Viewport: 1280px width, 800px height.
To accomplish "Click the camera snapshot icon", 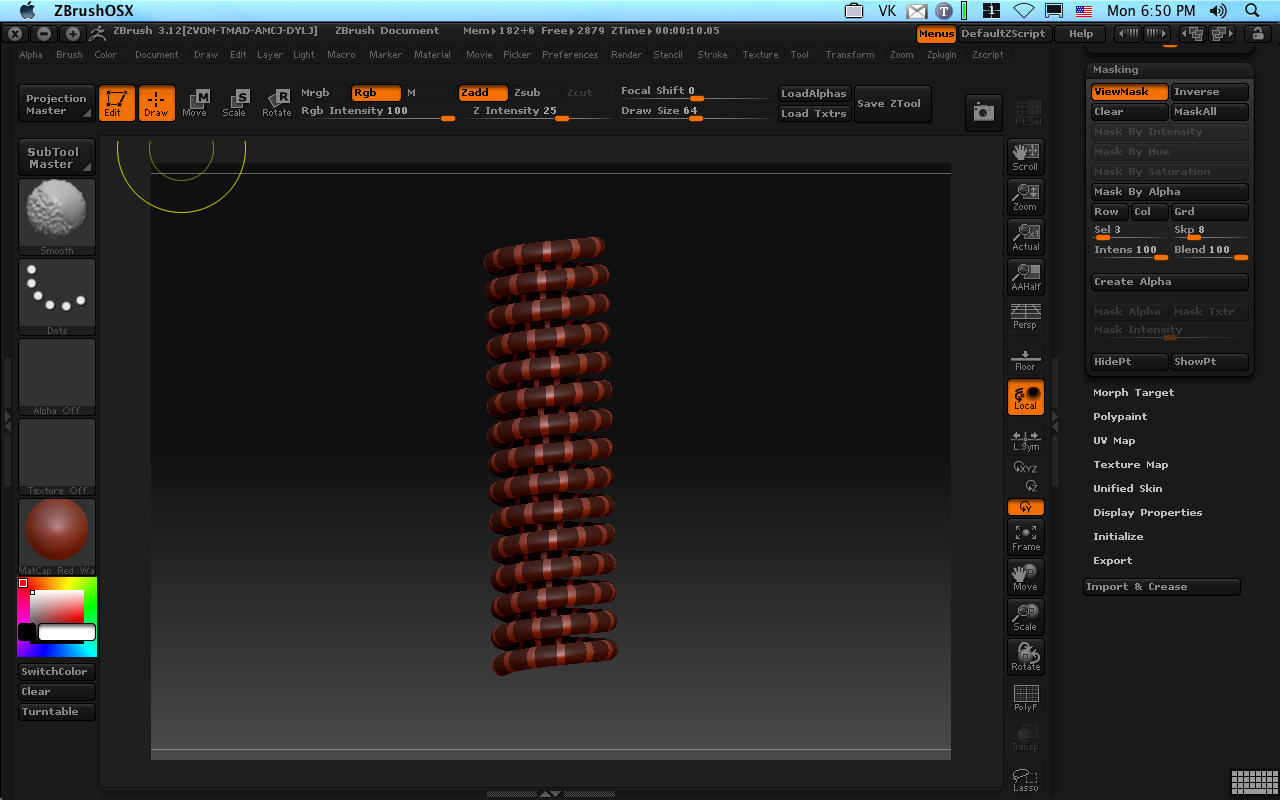I will pyautogui.click(x=983, y=113).
